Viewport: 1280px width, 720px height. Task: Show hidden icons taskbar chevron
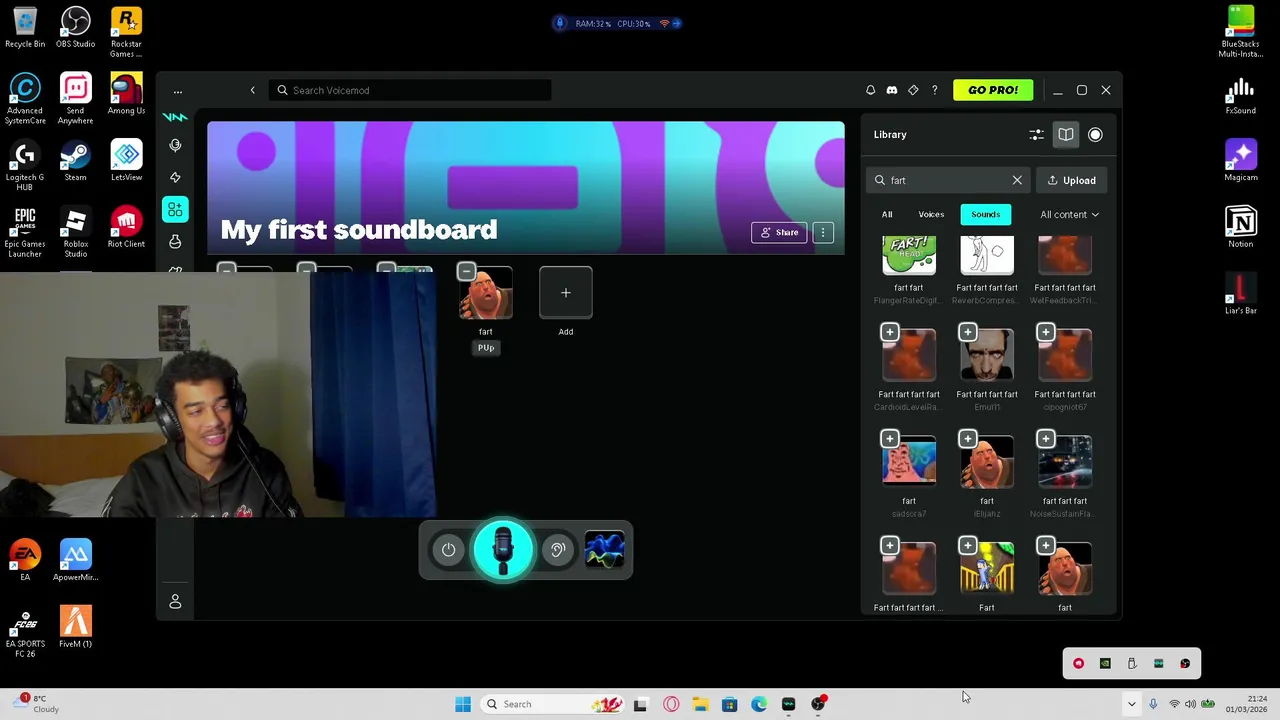pos(1131,704)
